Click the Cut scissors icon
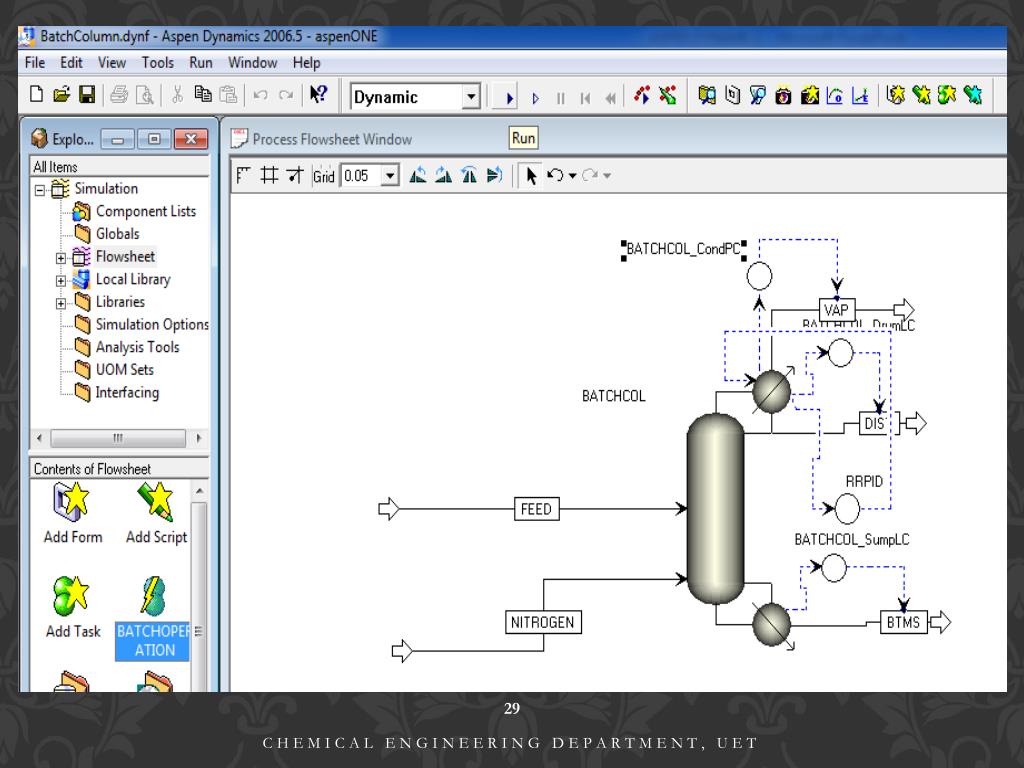The height and width of the screenshot is (768, 1024). click(x=177, y=95)
